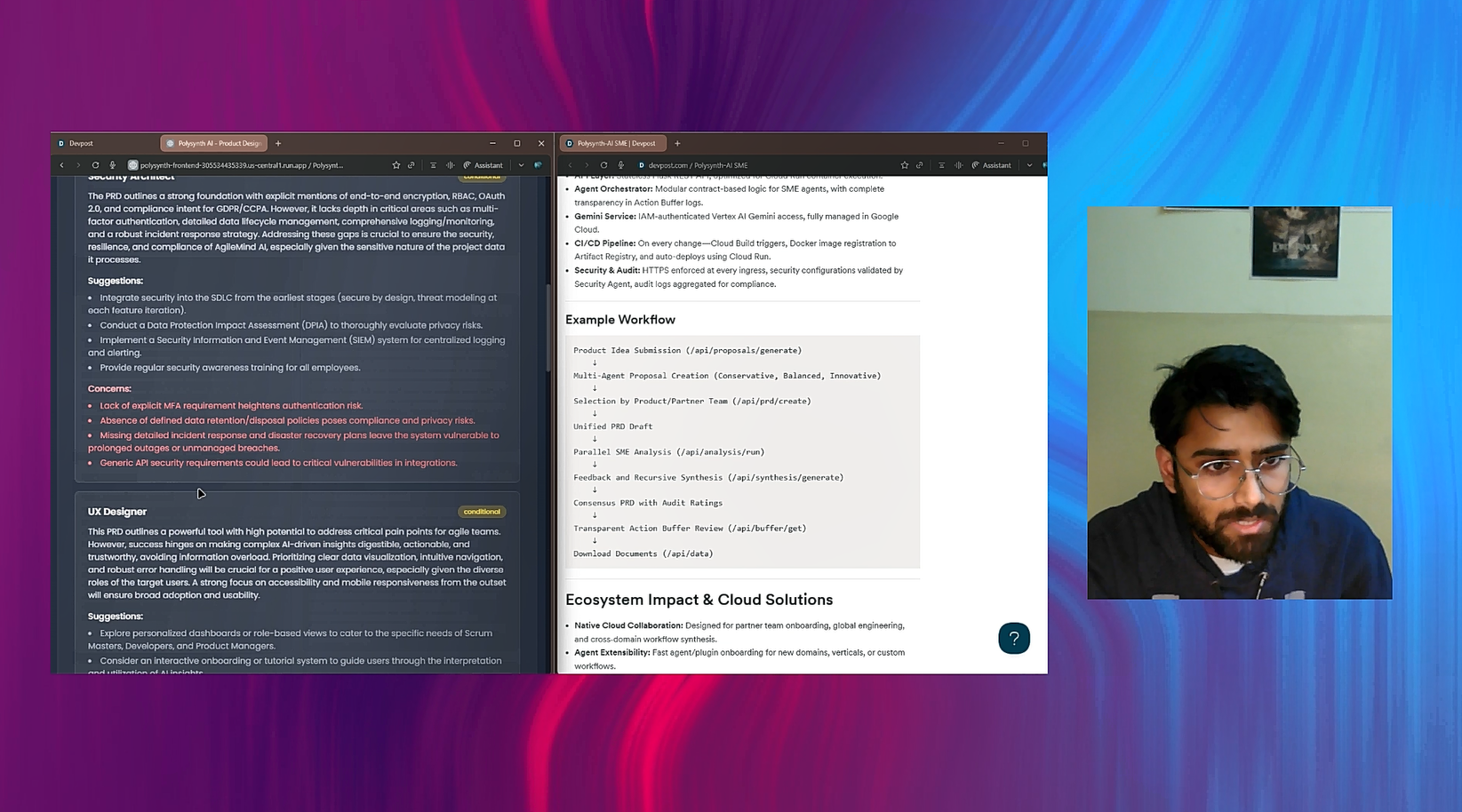Viewport: 1462px width, 812px height.
Task: Open new tab in the Devpost window
Action: click(x=677, y=143)
